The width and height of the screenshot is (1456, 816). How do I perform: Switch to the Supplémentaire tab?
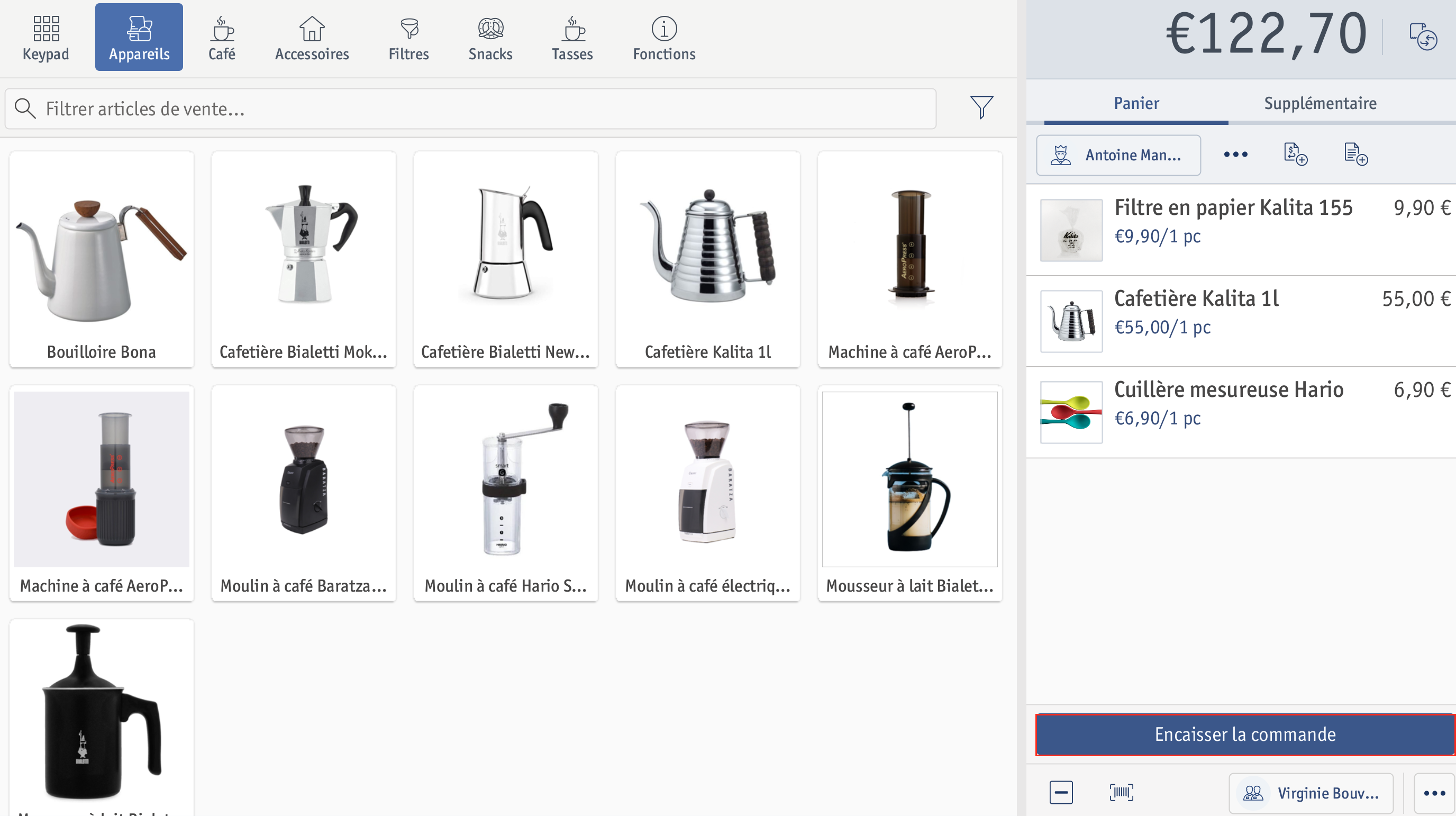coord(1320,104)
